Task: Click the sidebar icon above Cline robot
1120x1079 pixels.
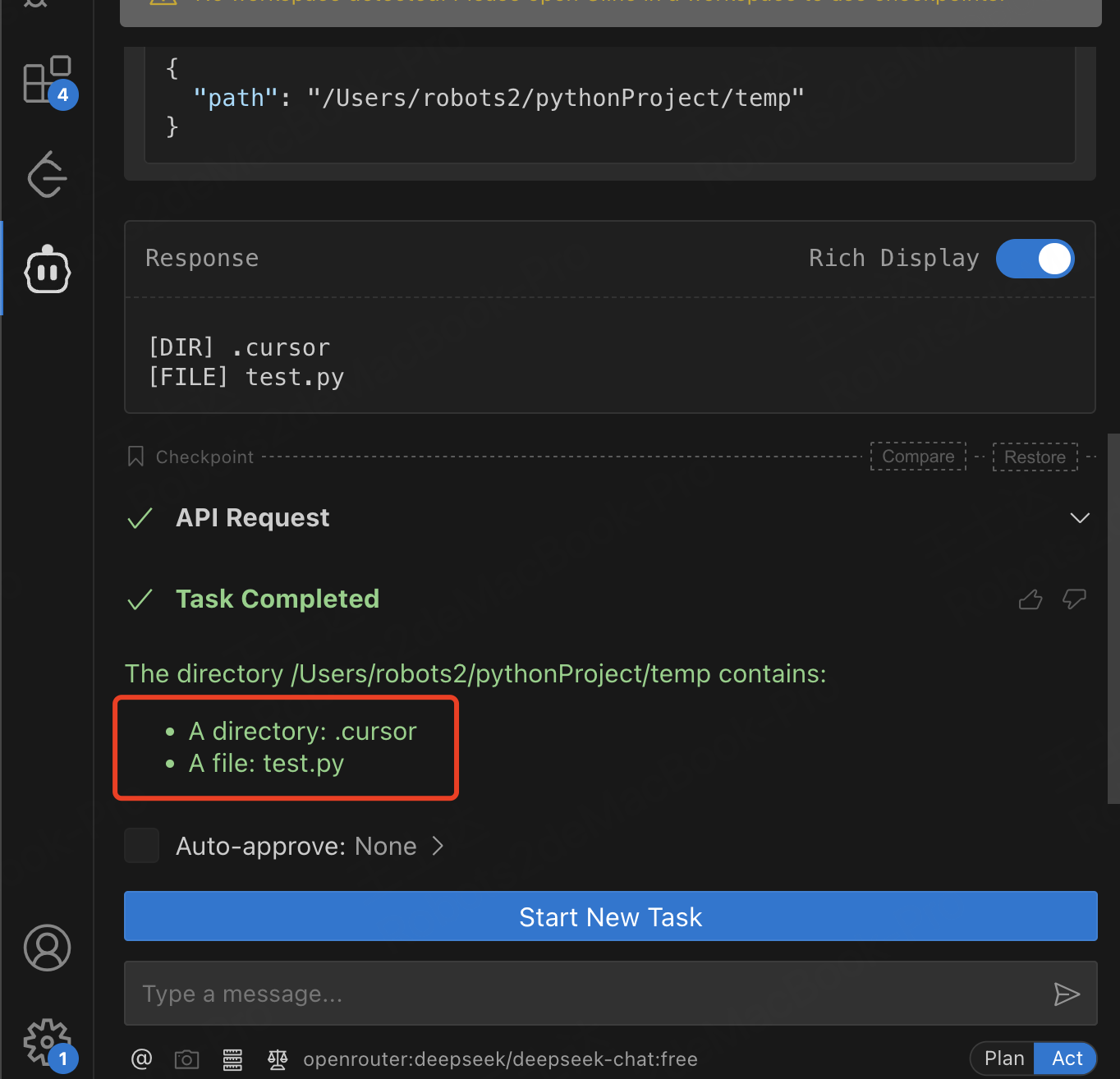Action: (47, 174)
